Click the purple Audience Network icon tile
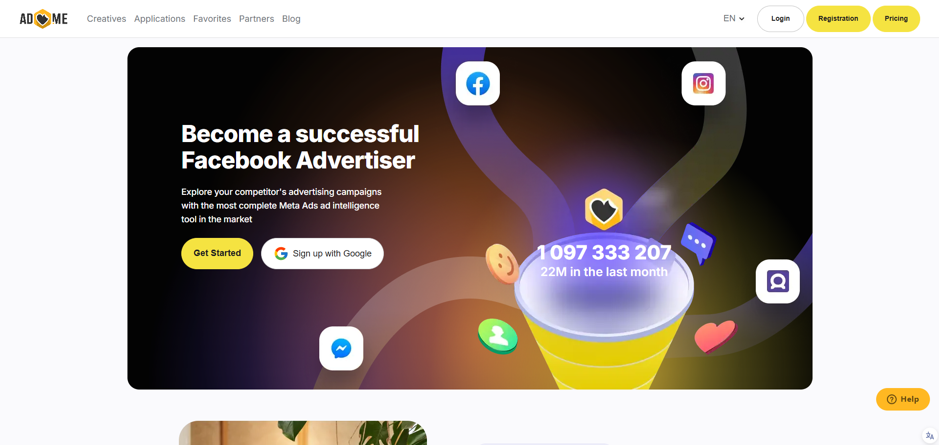Image resolution: width=939 pixels, height=445 pixels. click(777, 281)
